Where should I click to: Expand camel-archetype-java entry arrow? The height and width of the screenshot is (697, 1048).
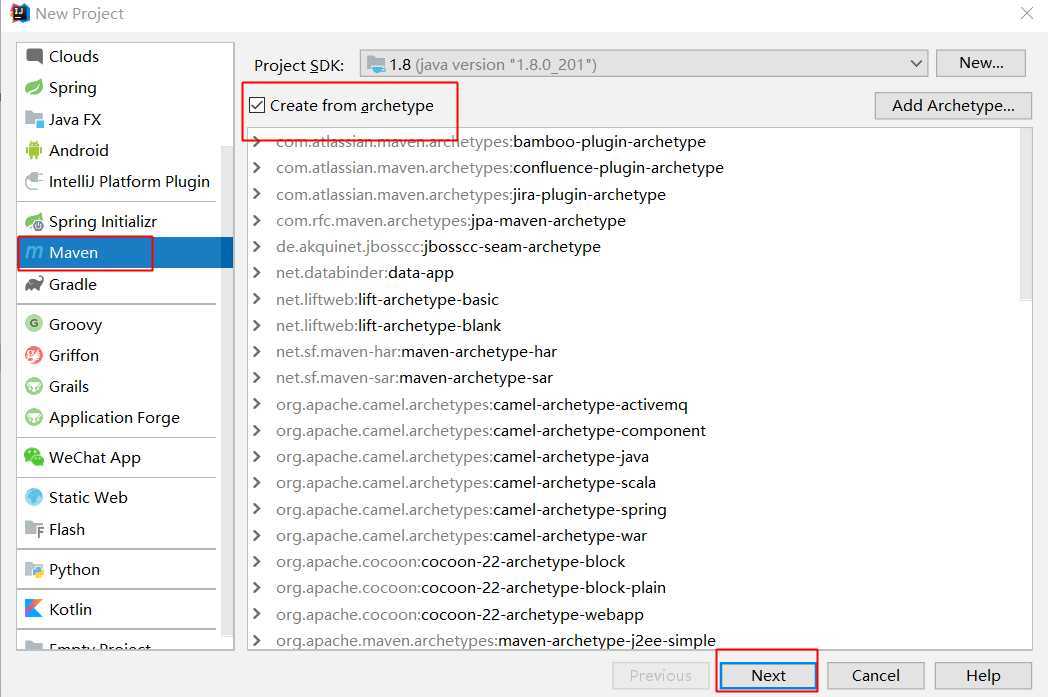(x=257, y=456)
